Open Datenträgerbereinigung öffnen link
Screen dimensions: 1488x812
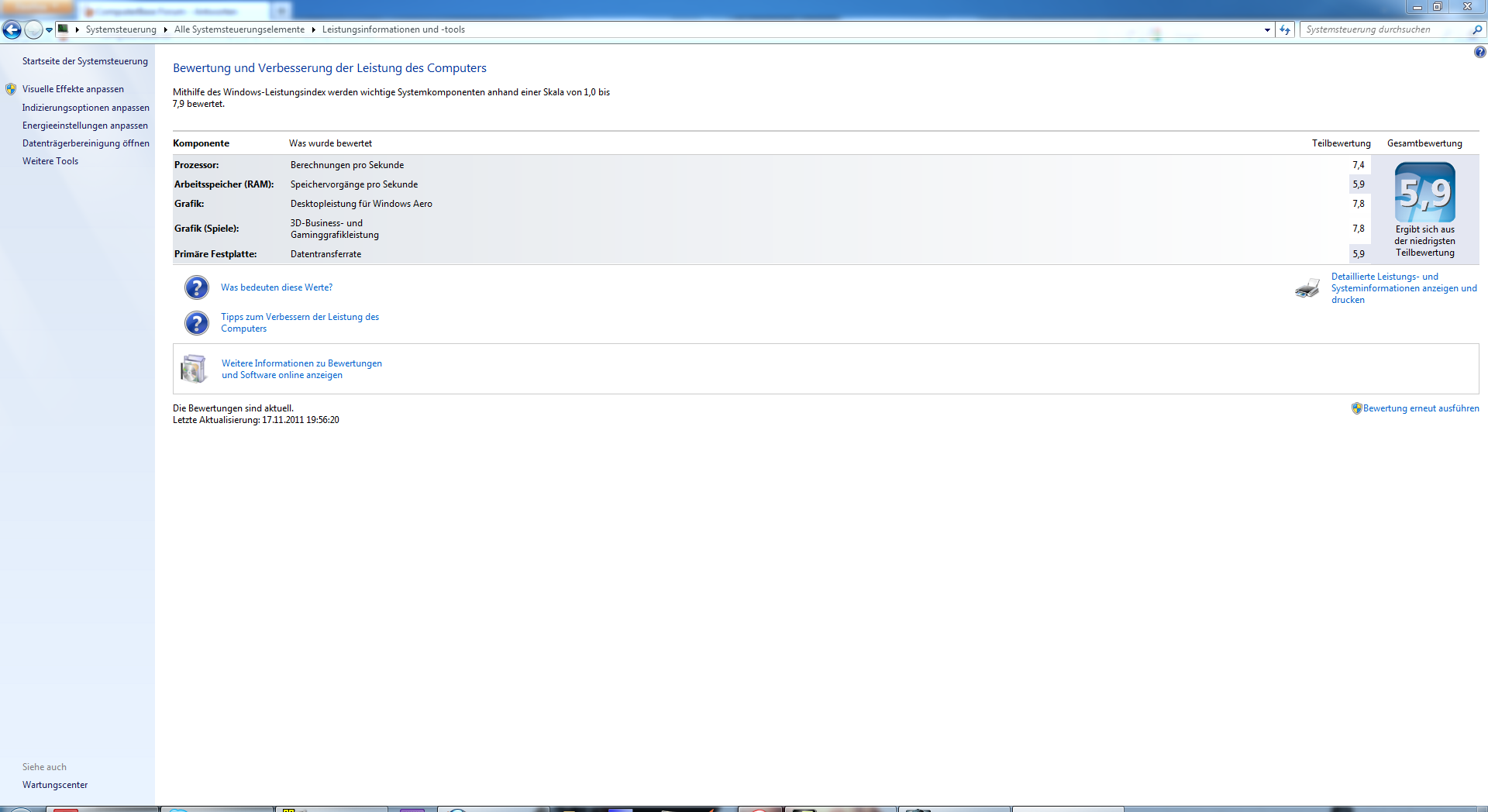click(x=86, y=143)
